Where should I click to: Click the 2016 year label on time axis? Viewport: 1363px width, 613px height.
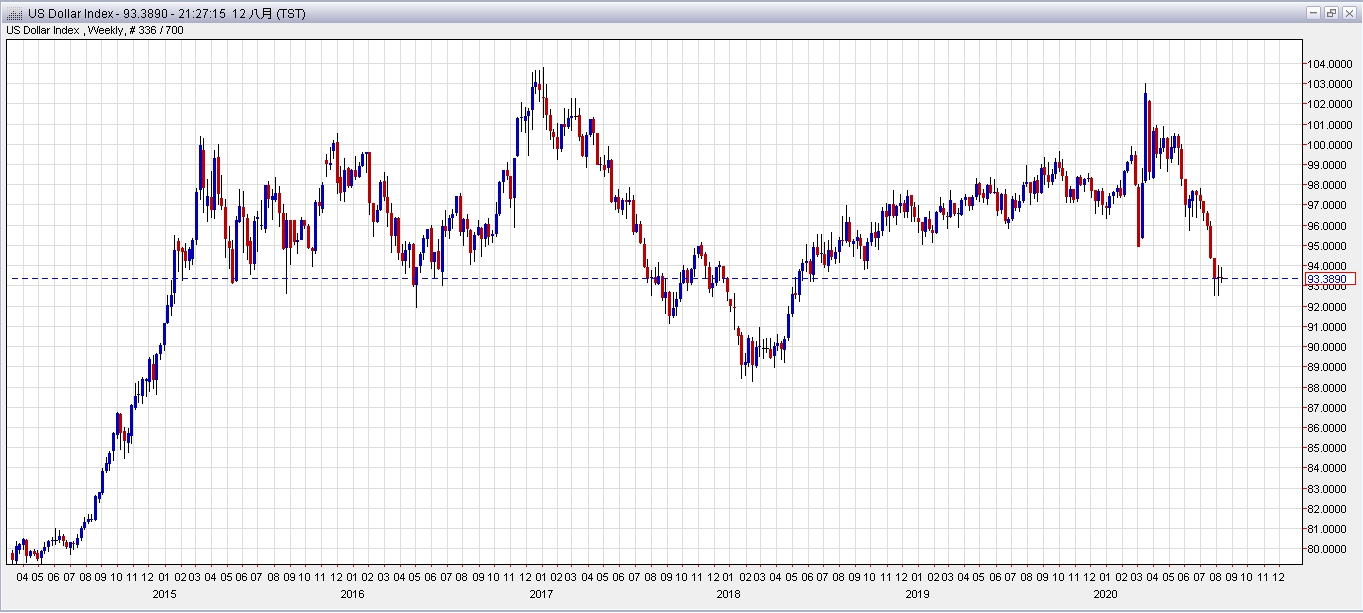(352, 594)
